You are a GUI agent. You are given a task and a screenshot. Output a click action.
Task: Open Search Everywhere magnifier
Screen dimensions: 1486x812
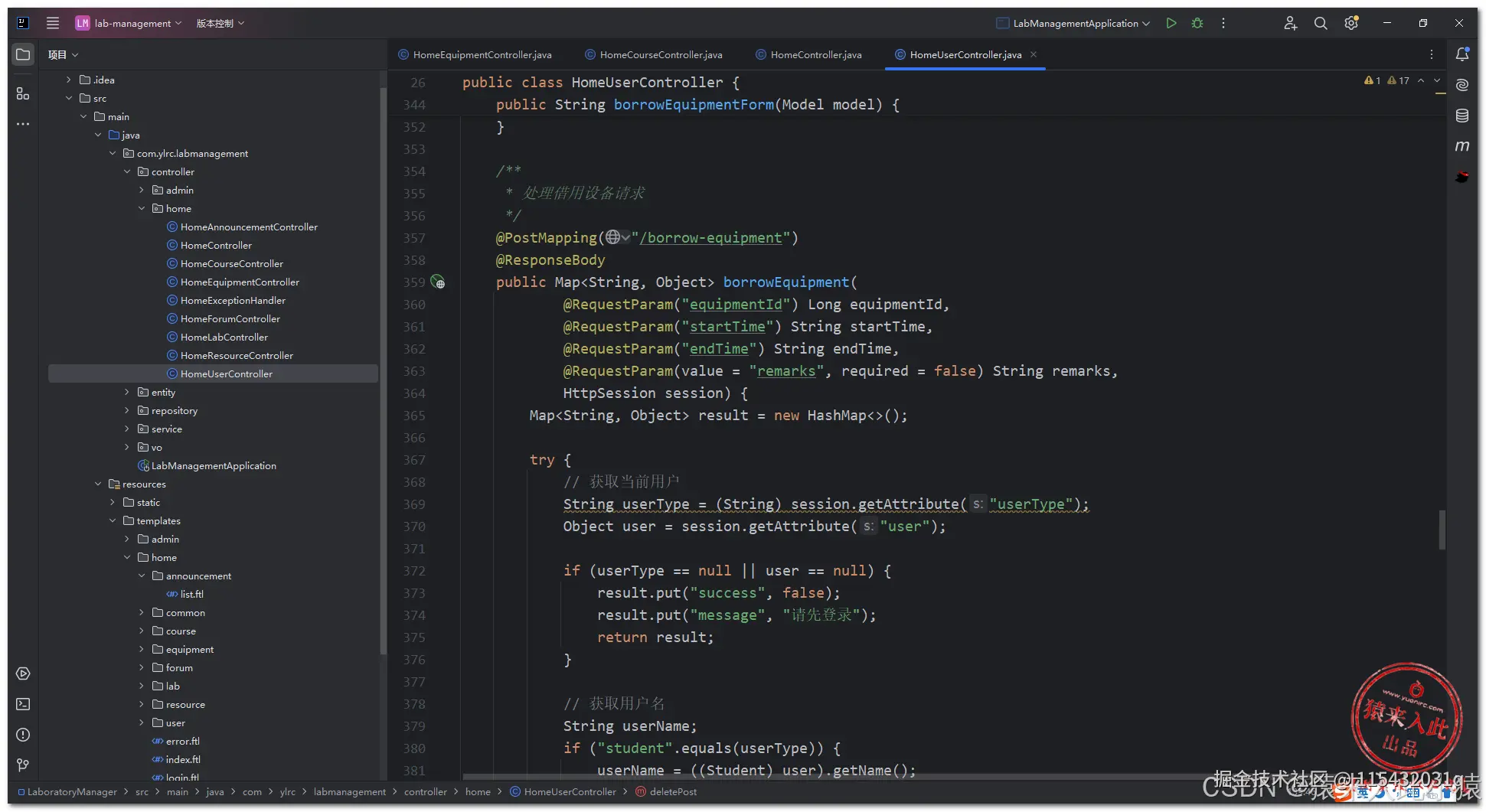pyautogui.click(x=1321, y=23)
